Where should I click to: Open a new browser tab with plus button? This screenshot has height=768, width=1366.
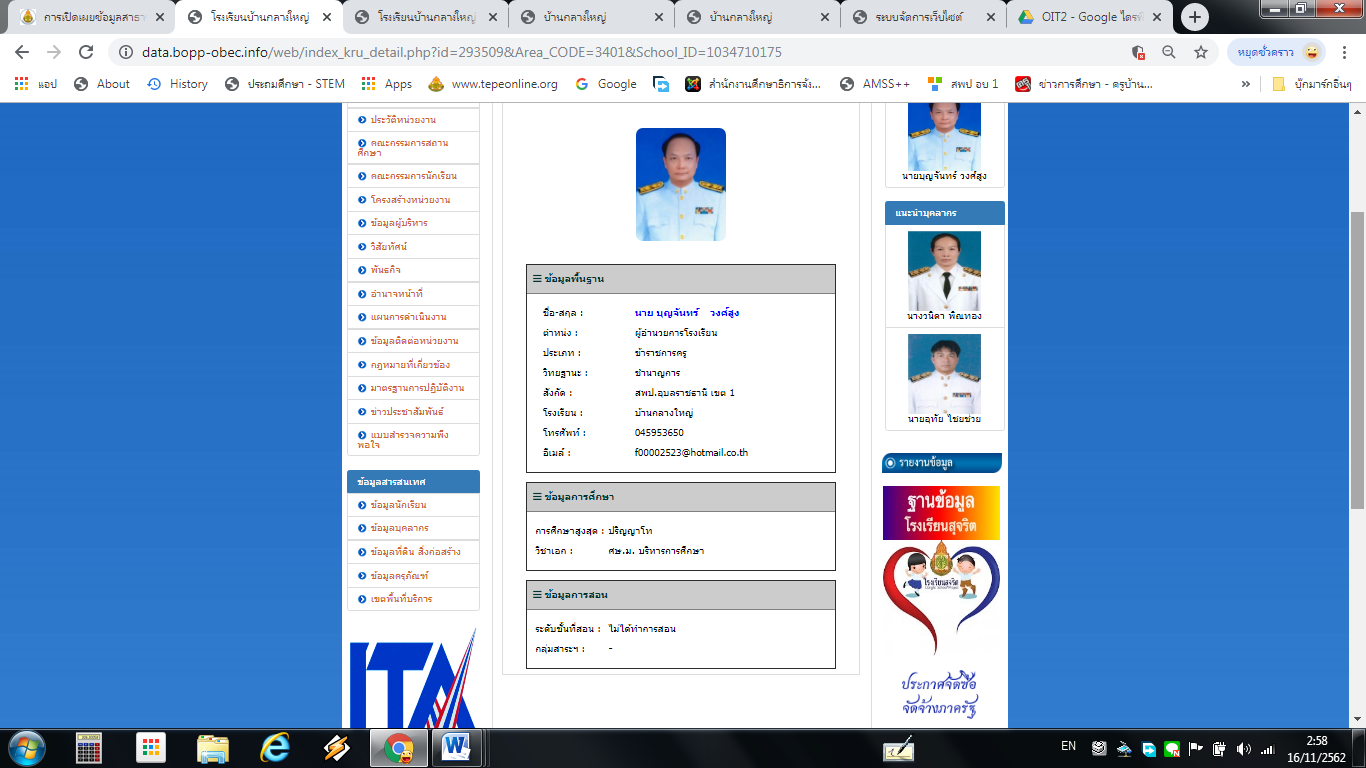(1195, 17)
